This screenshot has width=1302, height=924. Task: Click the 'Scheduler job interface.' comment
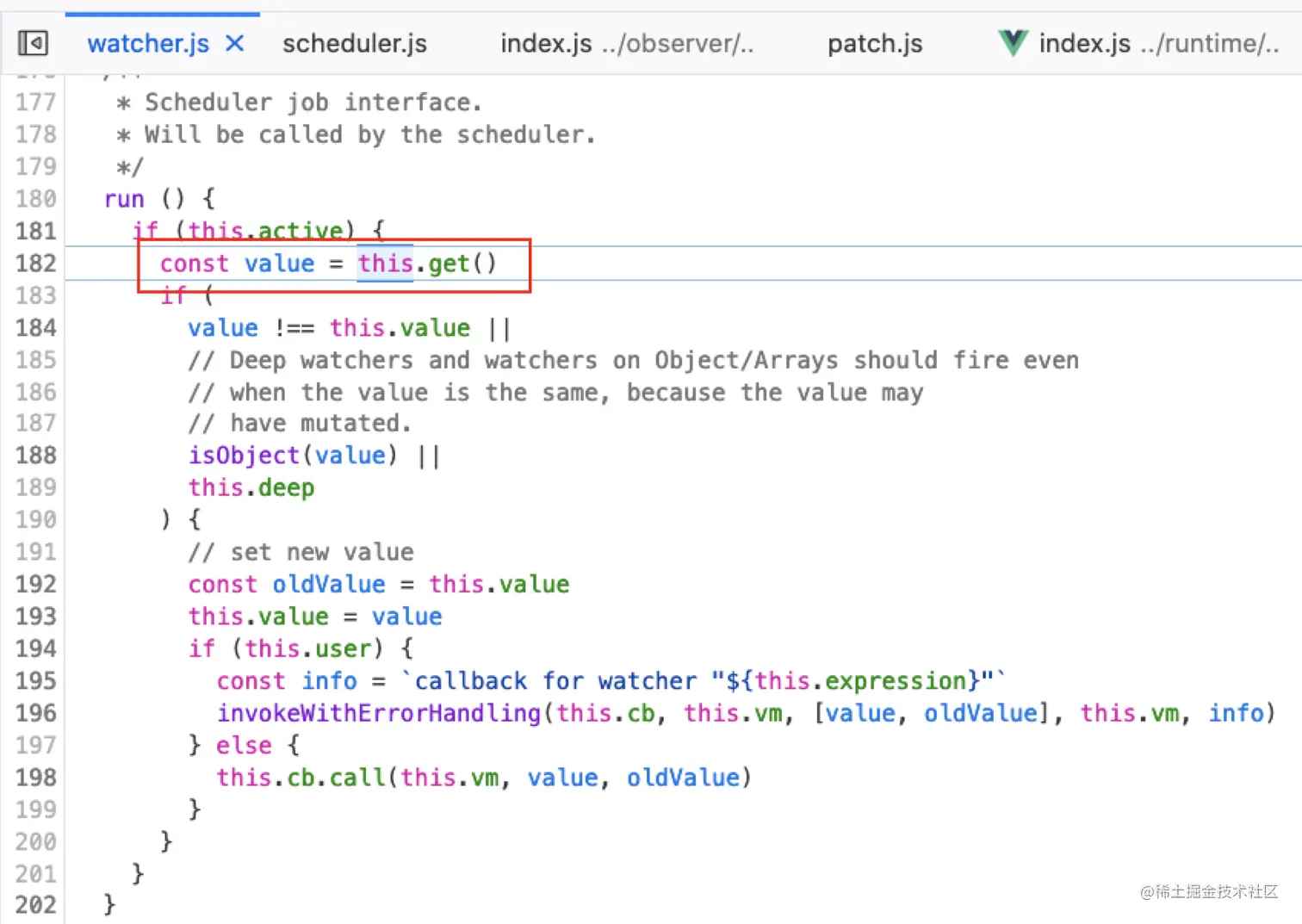pyautogui.click(x=313, y=102)
